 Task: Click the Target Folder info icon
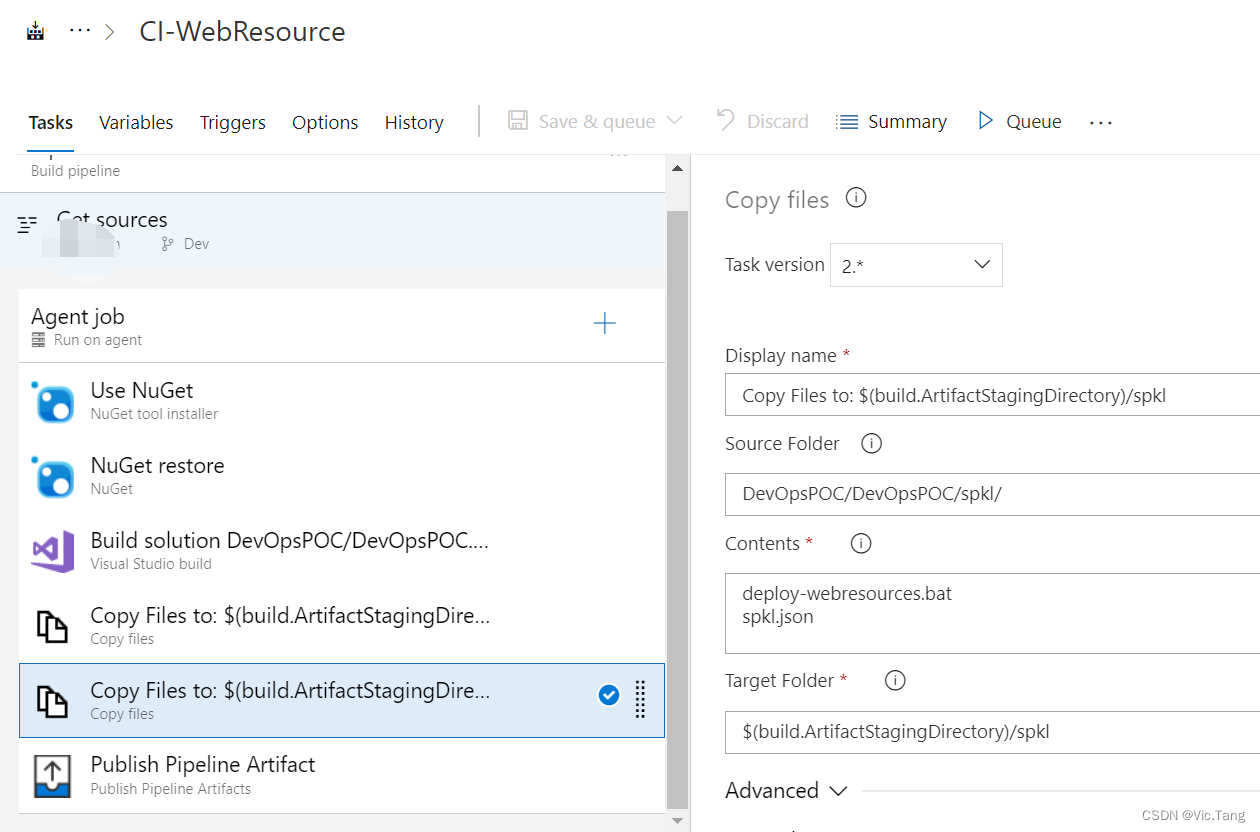pyautogui.click(x=894, y=680)
